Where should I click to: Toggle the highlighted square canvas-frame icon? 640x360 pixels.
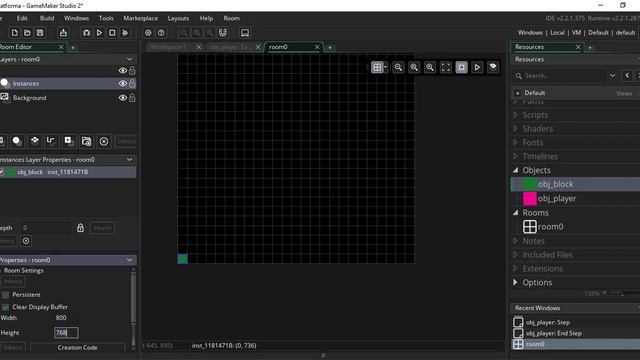click(x=461, y=67)
